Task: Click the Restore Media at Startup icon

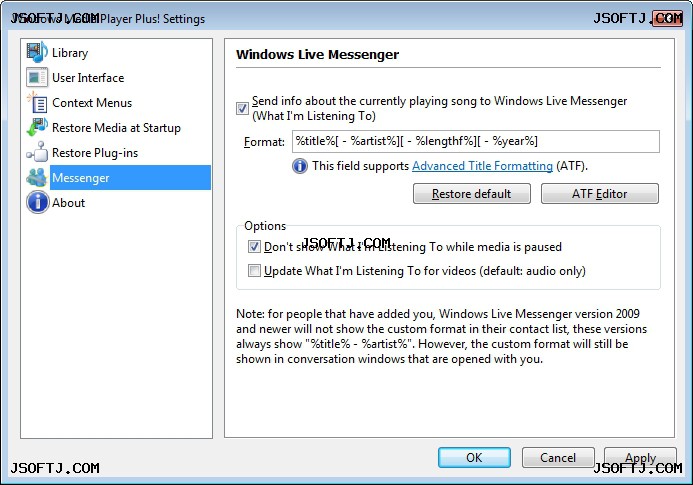Action: tap(37, 127)
